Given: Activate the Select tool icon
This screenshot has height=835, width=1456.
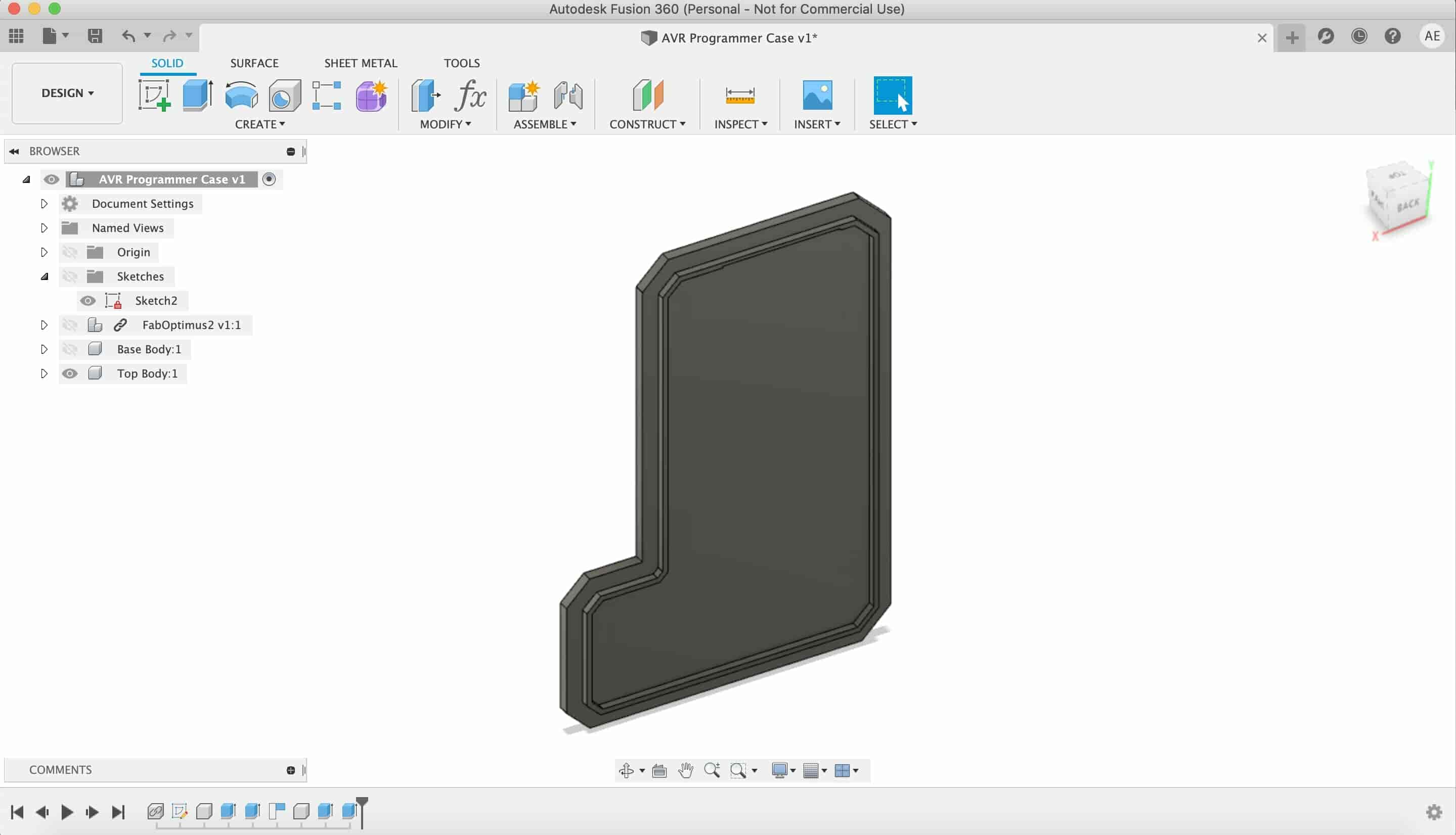Looking at the screenshot, I should [x=893, y=95].
